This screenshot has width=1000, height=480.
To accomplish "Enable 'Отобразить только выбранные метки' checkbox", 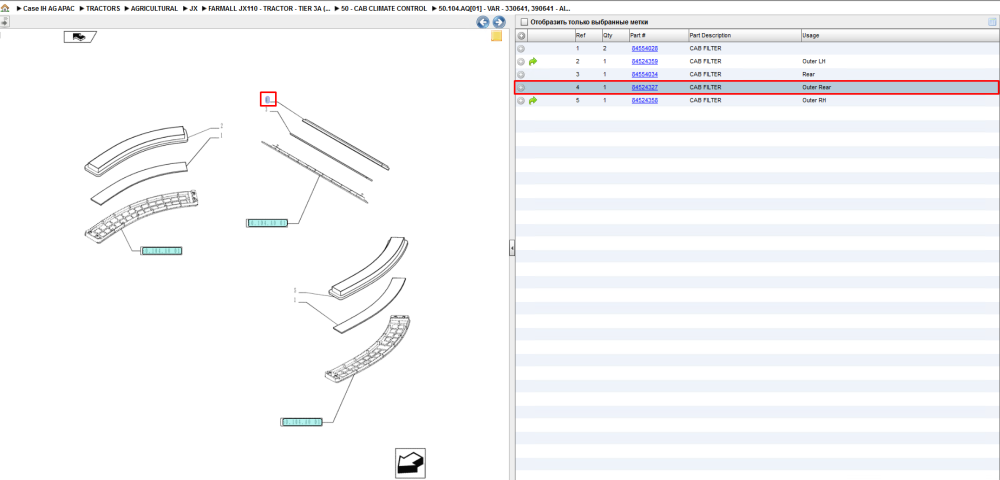I will pos(524,22).
